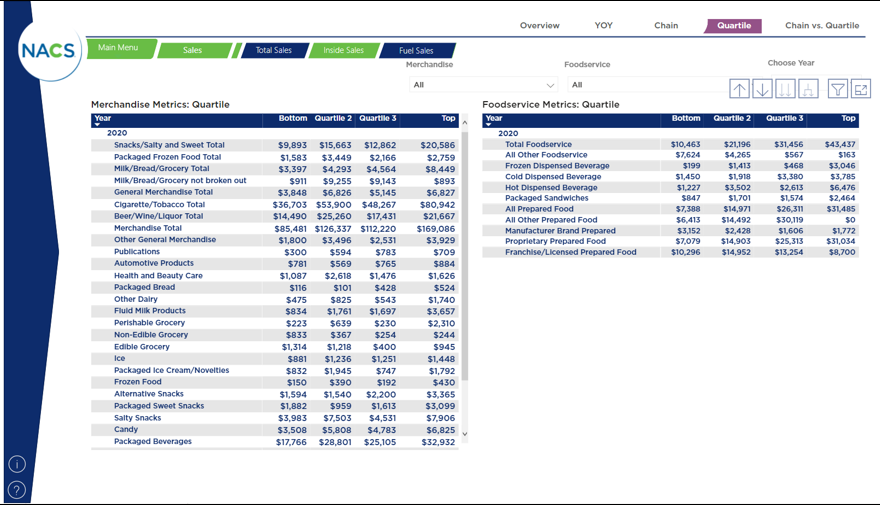The width and height of the screenshot is (880, 505).
Task: Select the Total Foodservice row
Action: click(x=541, y=145)
